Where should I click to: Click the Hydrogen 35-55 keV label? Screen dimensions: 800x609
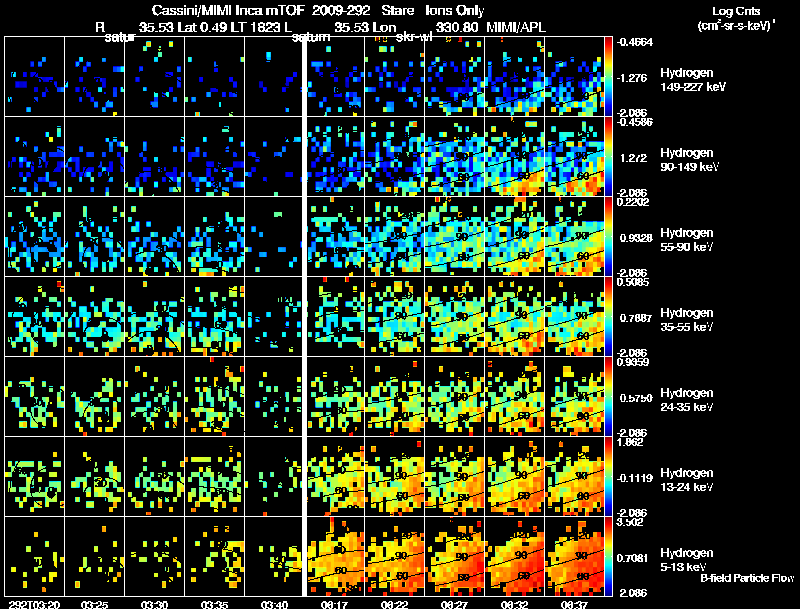[687, 320]
